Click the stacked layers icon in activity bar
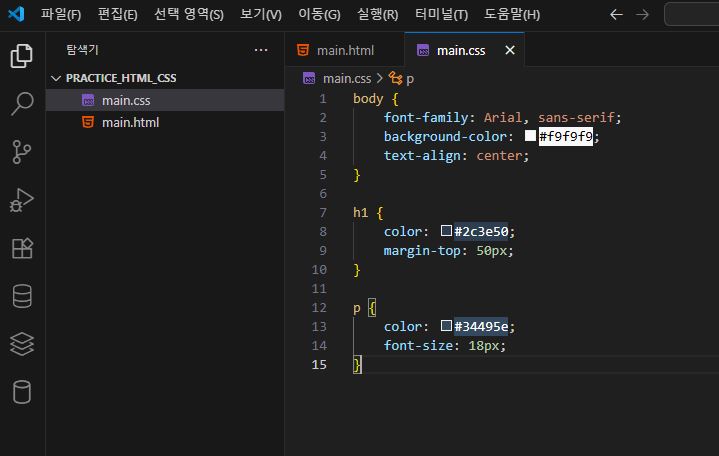 click(x=22, y=344)
